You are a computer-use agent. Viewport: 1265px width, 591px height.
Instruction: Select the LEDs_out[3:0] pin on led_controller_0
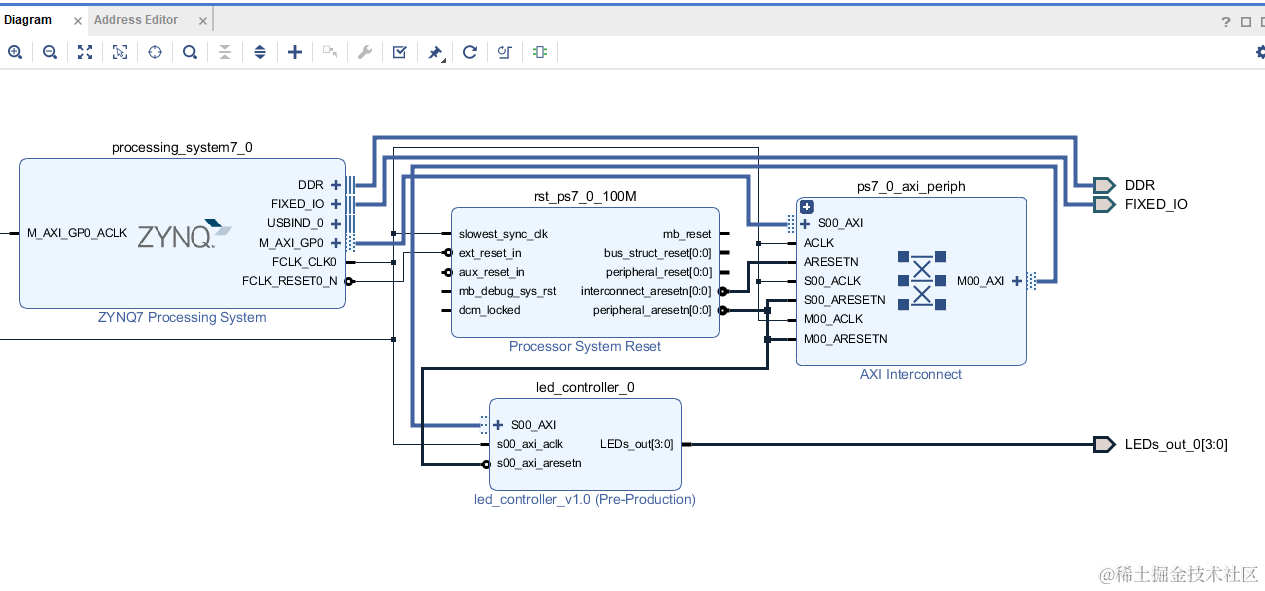(x=637, y=444)
